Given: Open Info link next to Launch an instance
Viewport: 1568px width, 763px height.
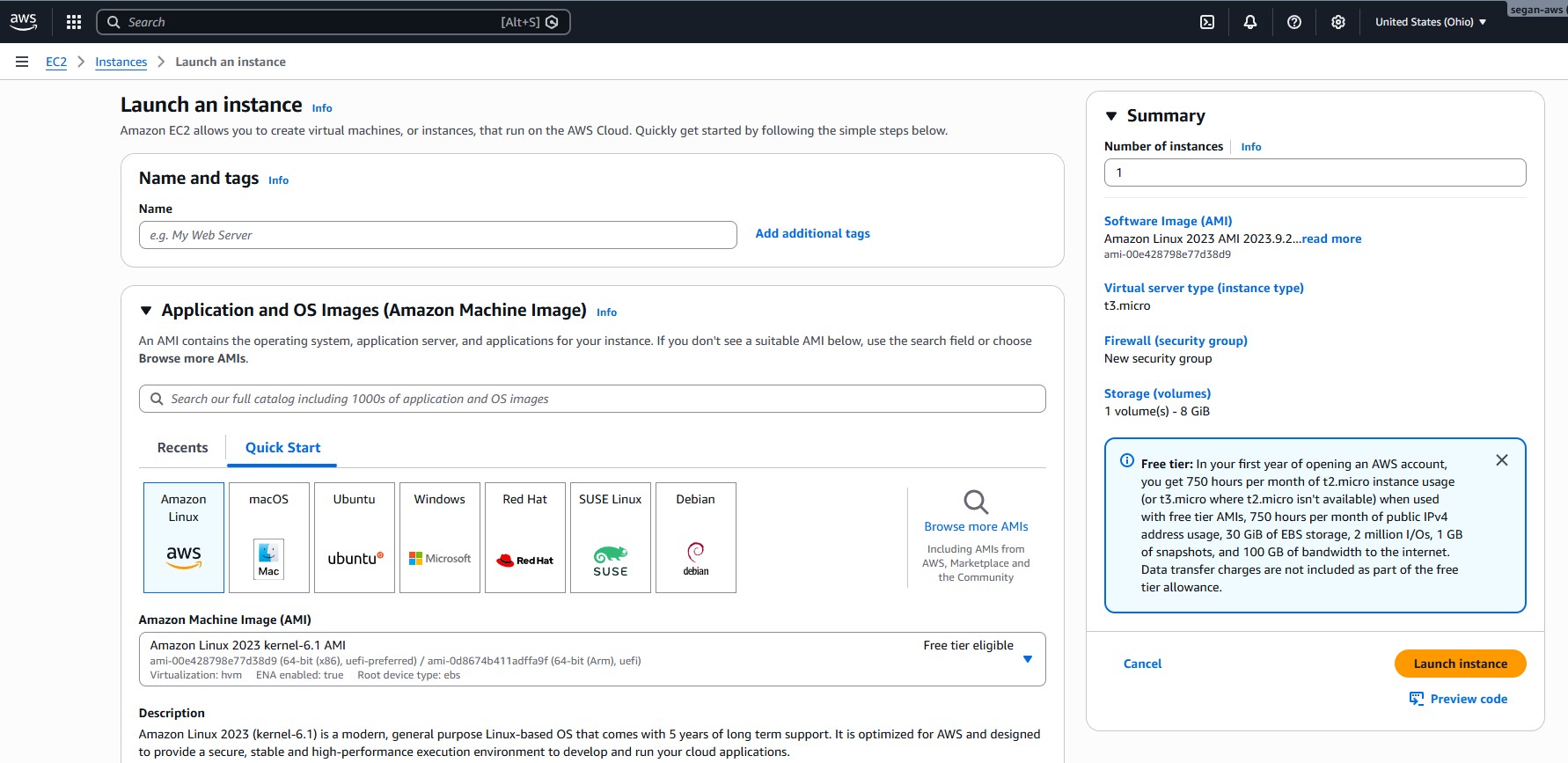Looking at the screenshot, I should click(322, 108).
